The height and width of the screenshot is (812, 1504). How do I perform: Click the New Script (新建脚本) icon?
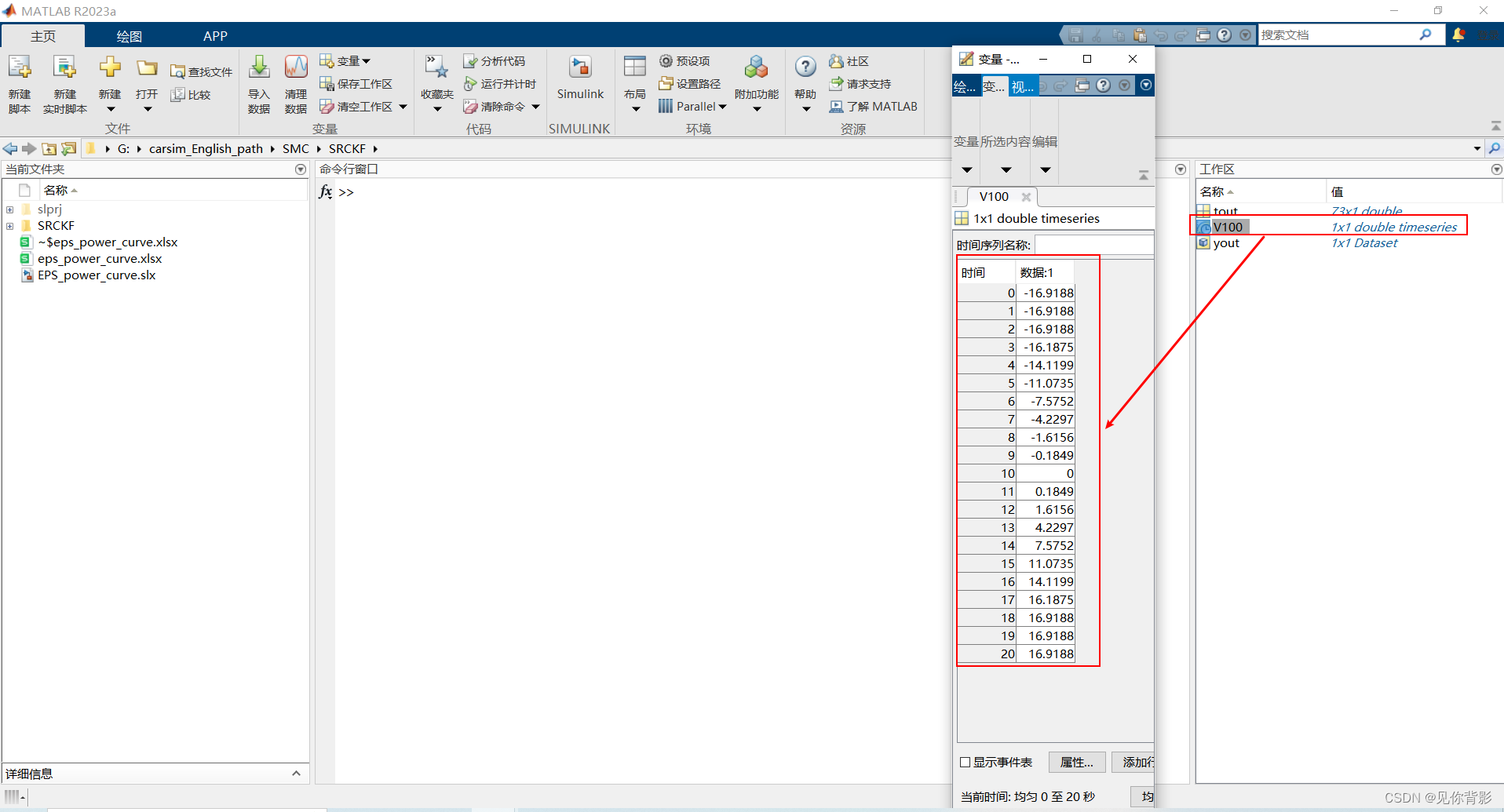pyautogui.click(x=20, y=68)
